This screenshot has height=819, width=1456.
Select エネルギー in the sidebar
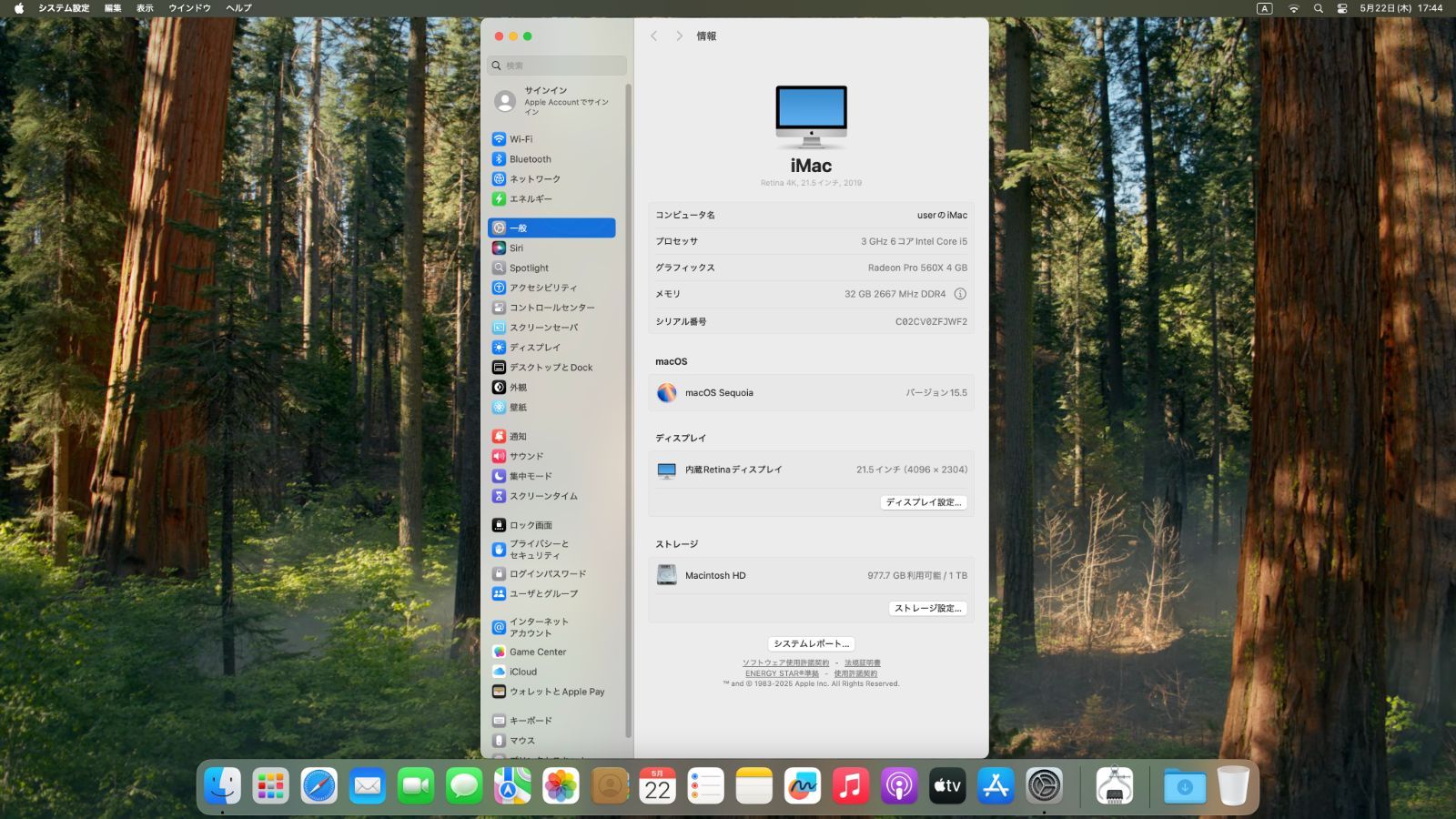point(551,198)
